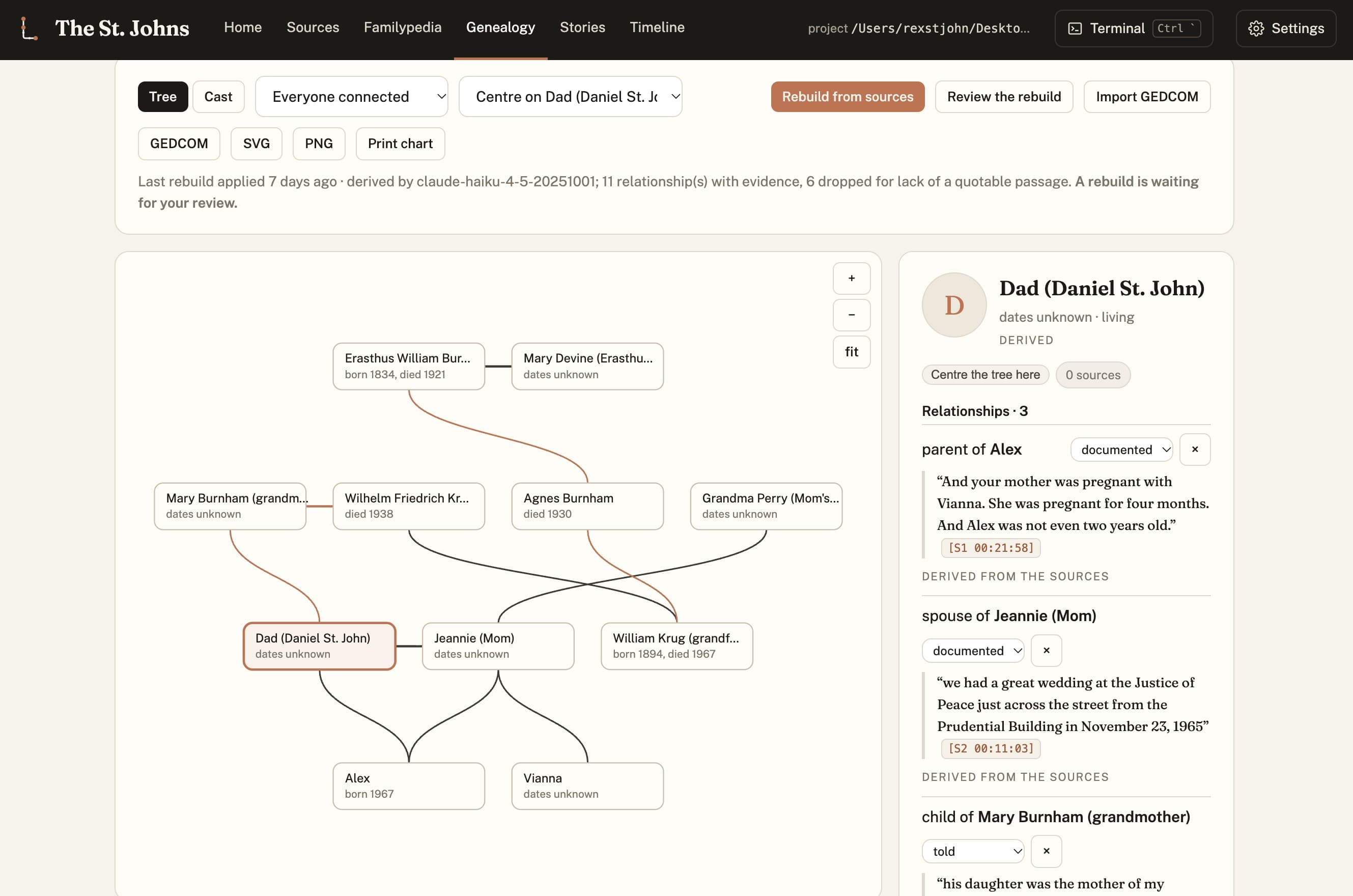Screen dimensions: 1353x896
Task: Switch to the Cast view
Action: point(218,97)
